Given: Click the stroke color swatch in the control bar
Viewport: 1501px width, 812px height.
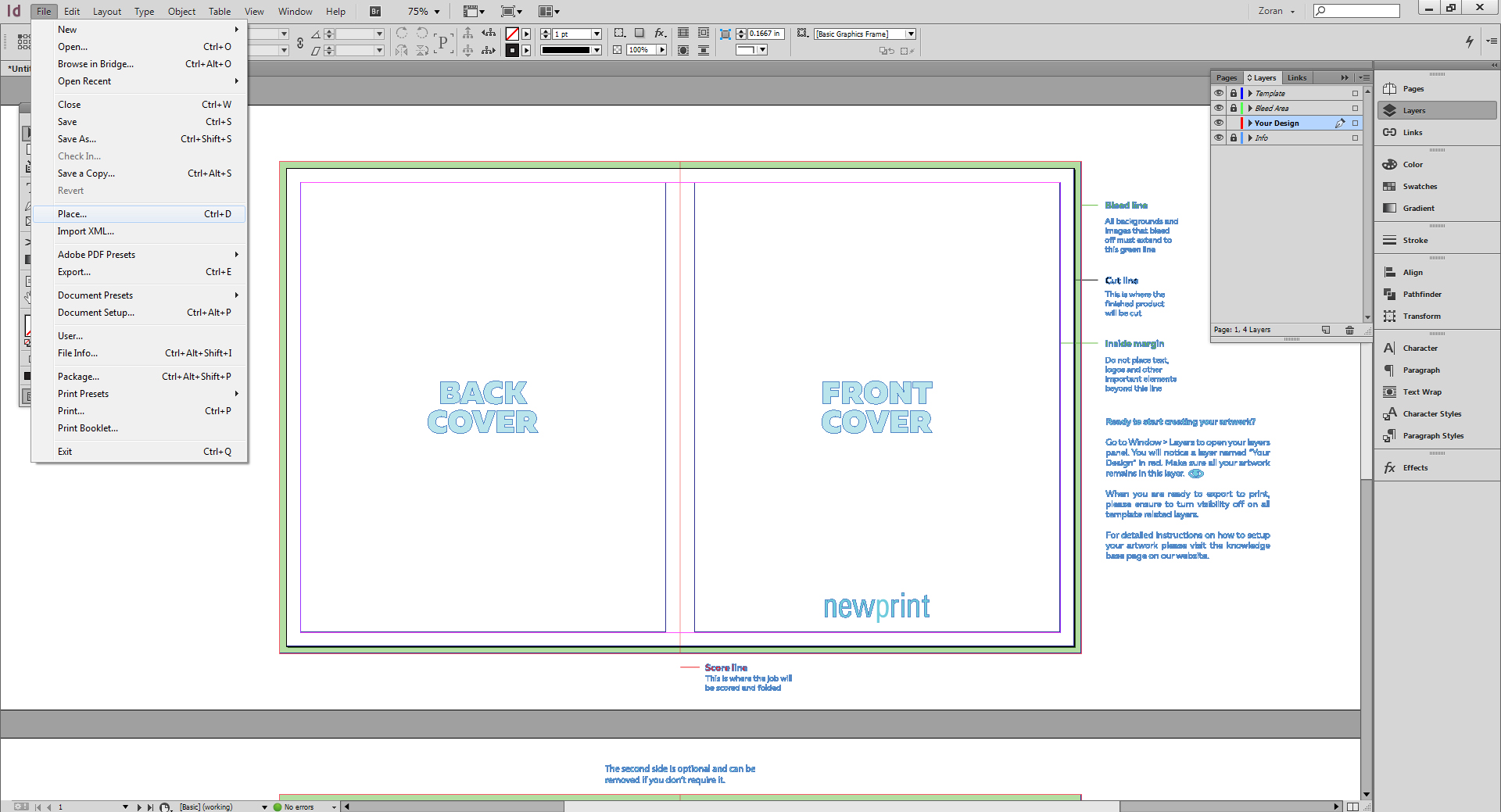Looking at the screenshot, I should click(512, 49).
